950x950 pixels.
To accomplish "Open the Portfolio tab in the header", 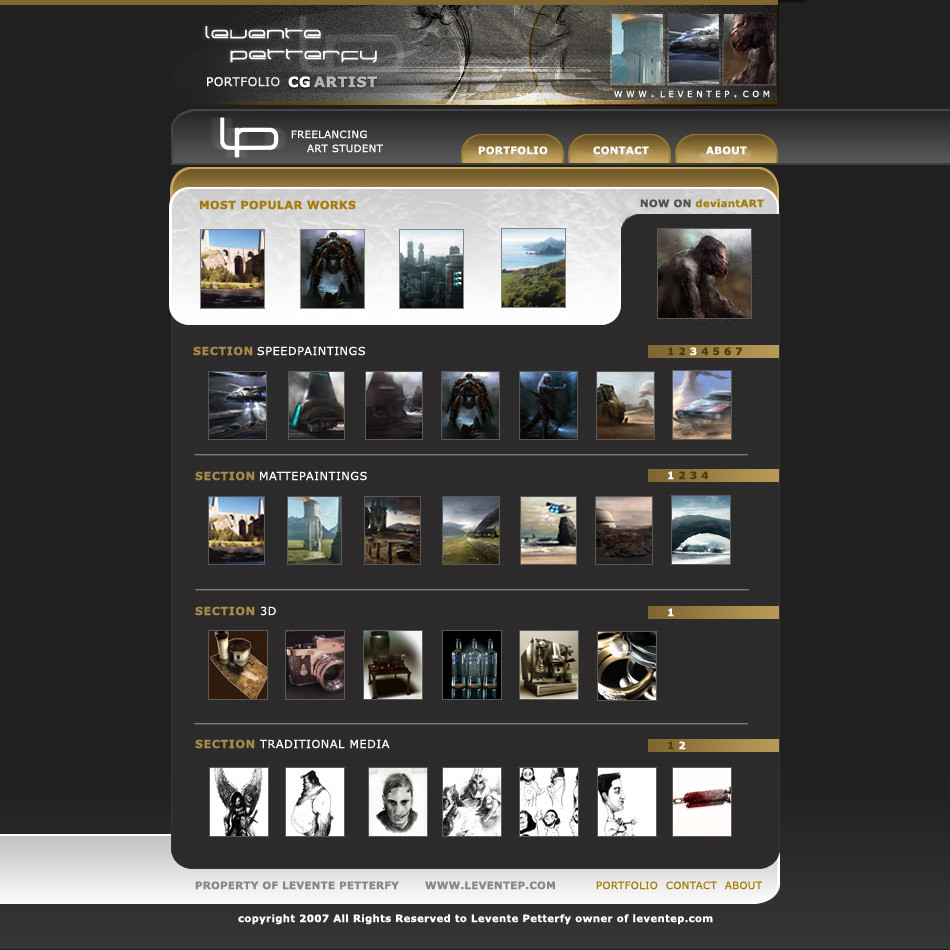I will click(x=513, y=150).
